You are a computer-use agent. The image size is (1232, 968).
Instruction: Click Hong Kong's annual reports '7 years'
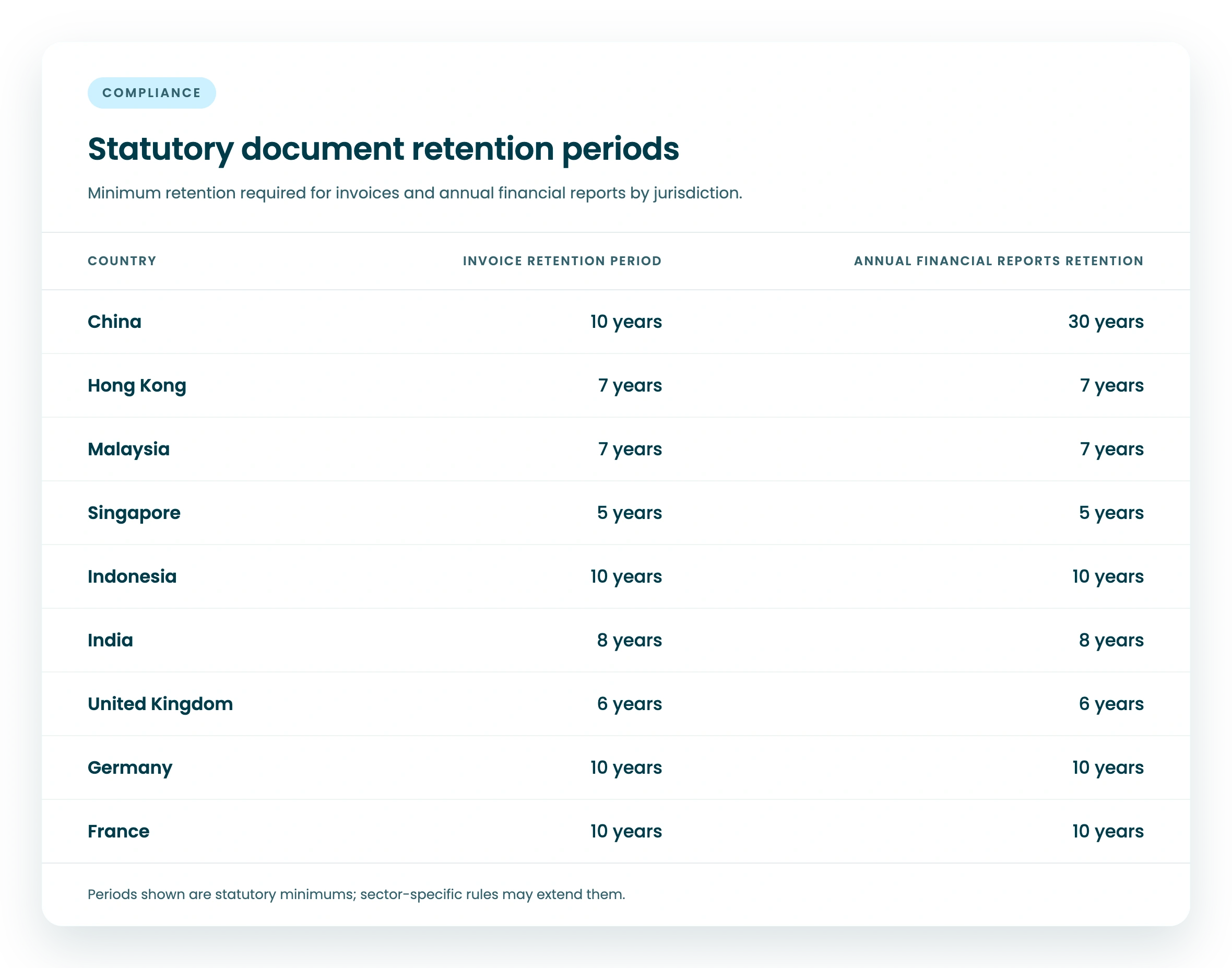pos(1112,385)
